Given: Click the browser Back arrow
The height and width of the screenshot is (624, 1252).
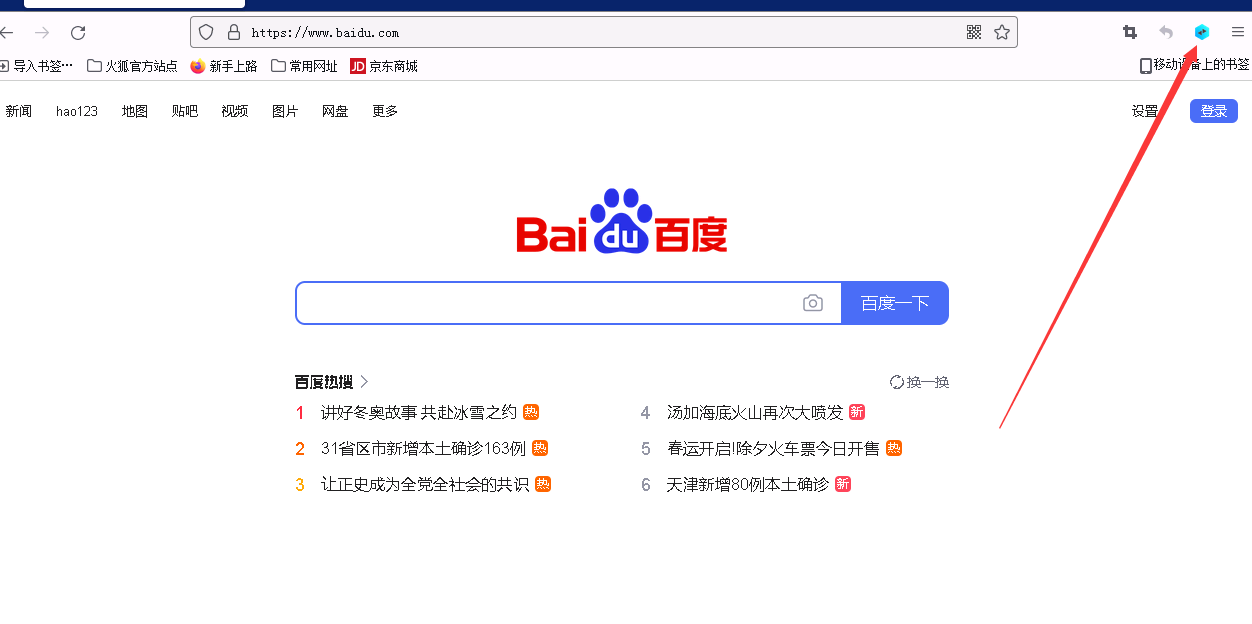Looking at the screenshot, I should [6, 32].
